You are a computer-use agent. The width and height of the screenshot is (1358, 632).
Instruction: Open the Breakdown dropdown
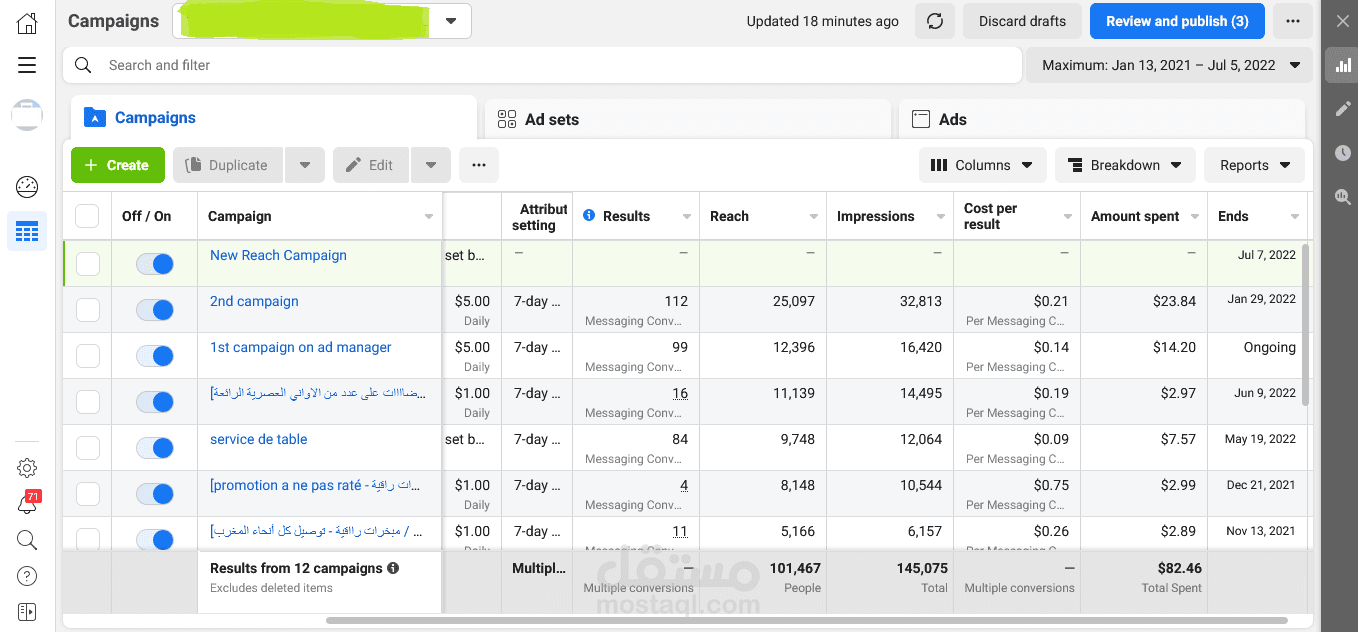click(1125, 165)
